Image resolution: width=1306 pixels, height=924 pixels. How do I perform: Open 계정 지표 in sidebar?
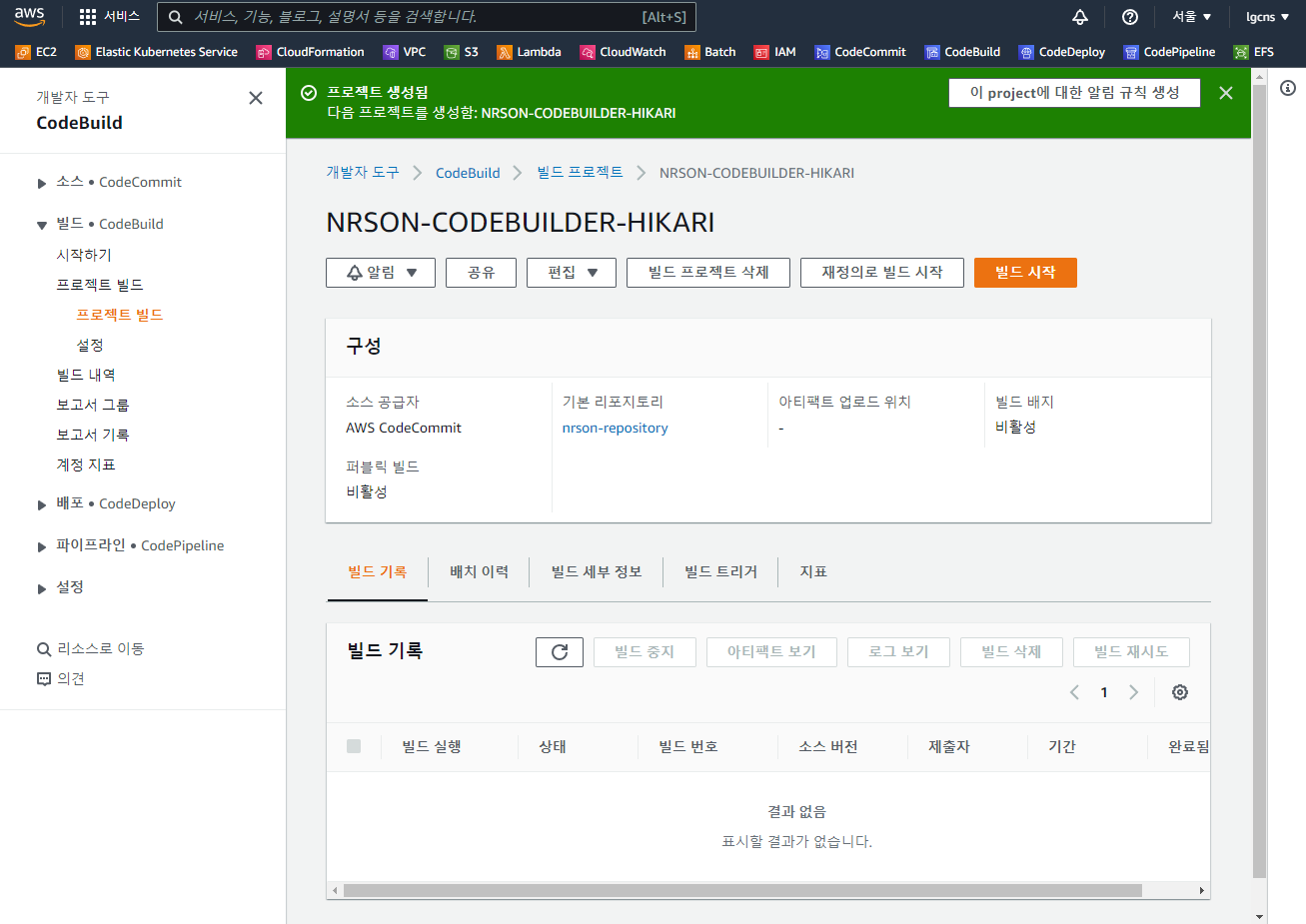click(86, 464)
